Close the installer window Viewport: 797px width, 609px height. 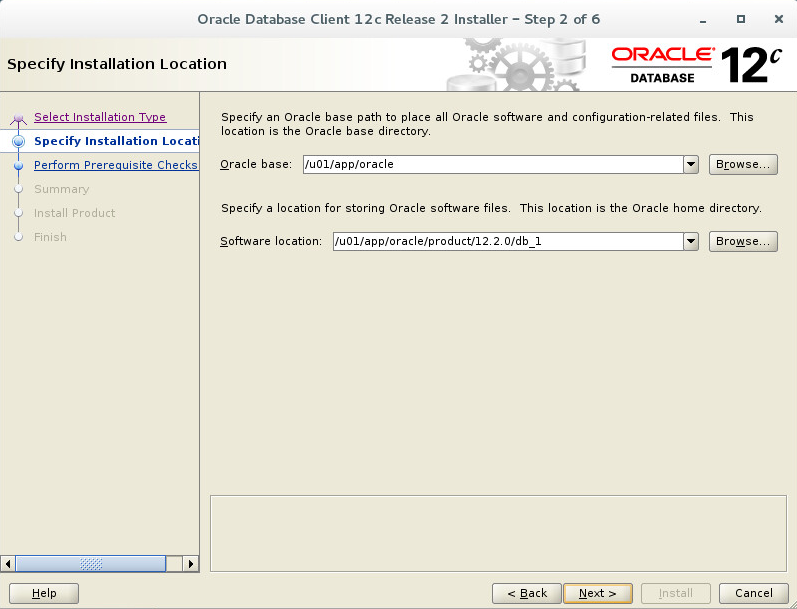click(779, 19)
